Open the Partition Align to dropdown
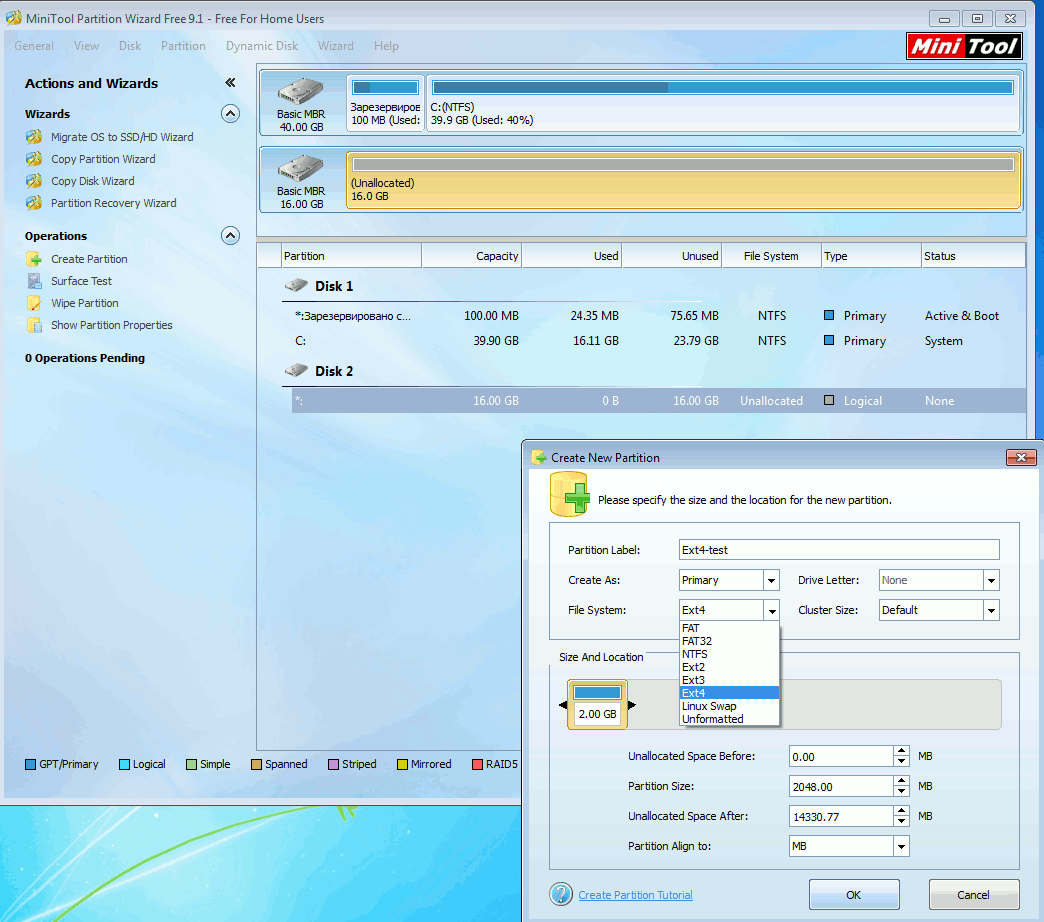Viewport: 1044px width, 922px height. [901, 846]
